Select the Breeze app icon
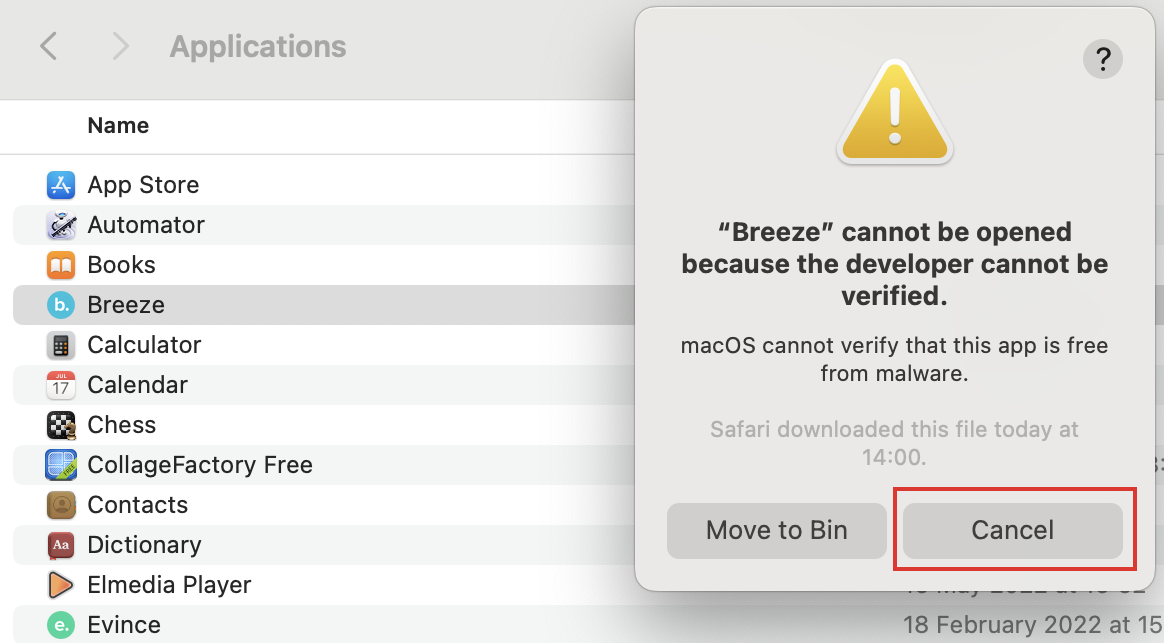 [x=62, y=305]
